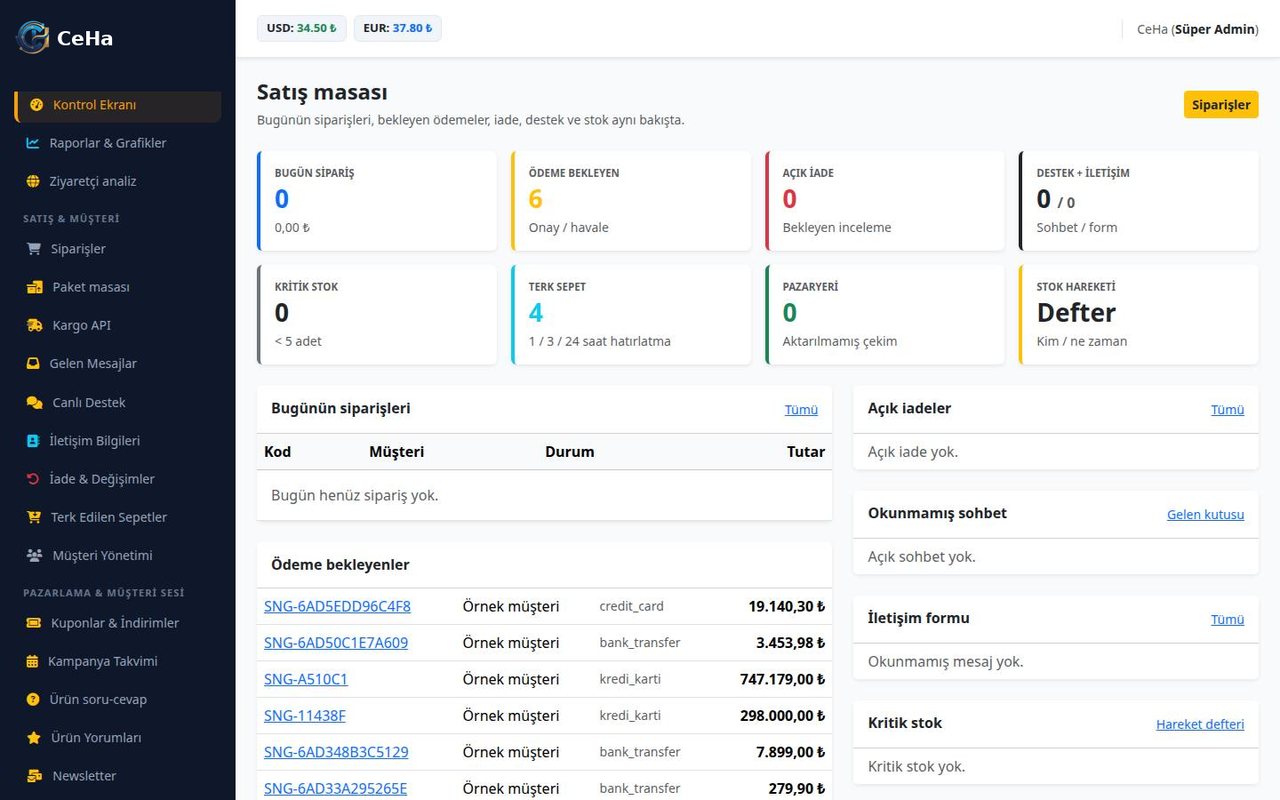Click the EUR exchange rate badge

pyautogui.click(x=398, y=28)
